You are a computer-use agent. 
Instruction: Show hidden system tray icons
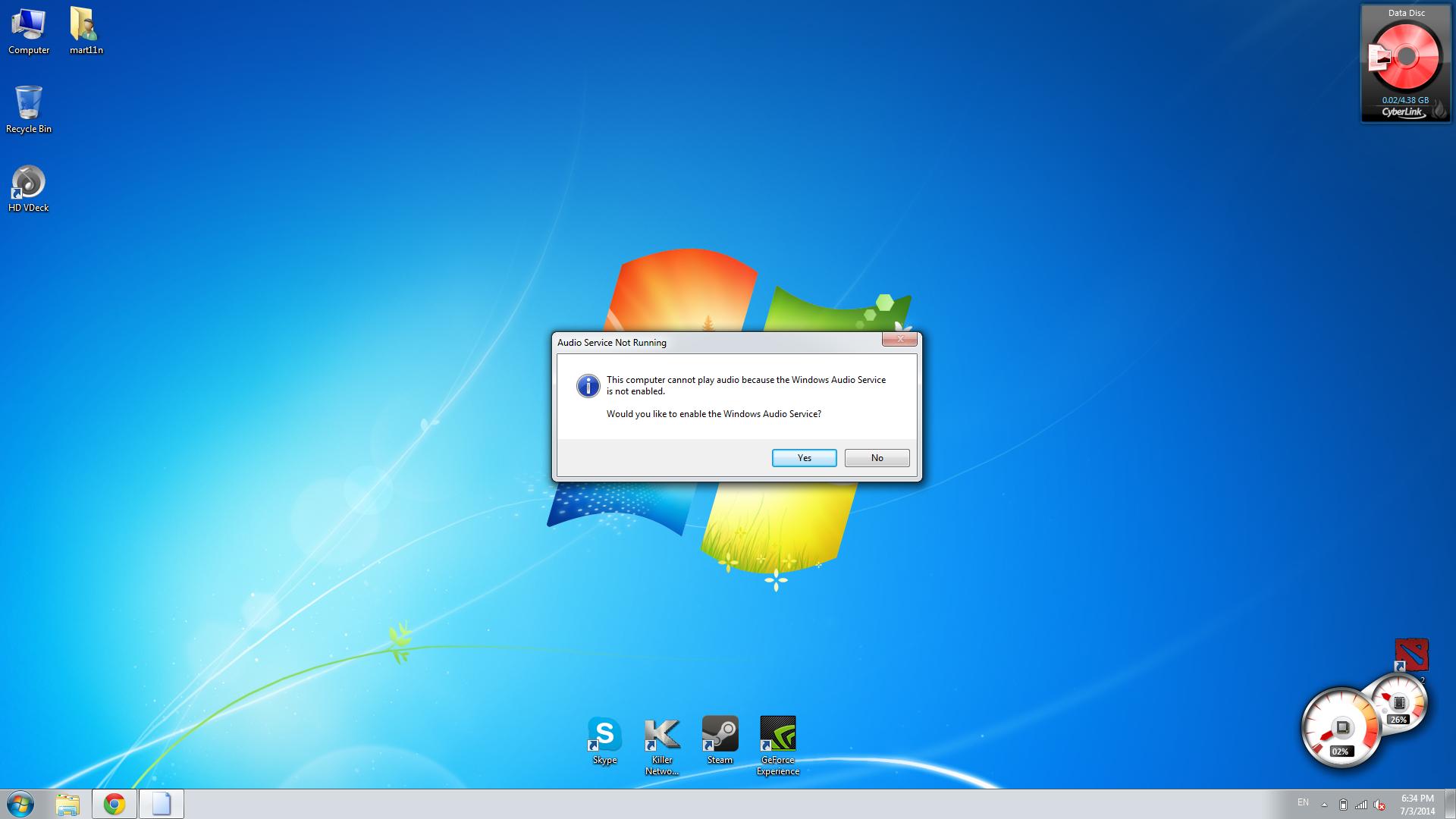tap(1324, 805)
